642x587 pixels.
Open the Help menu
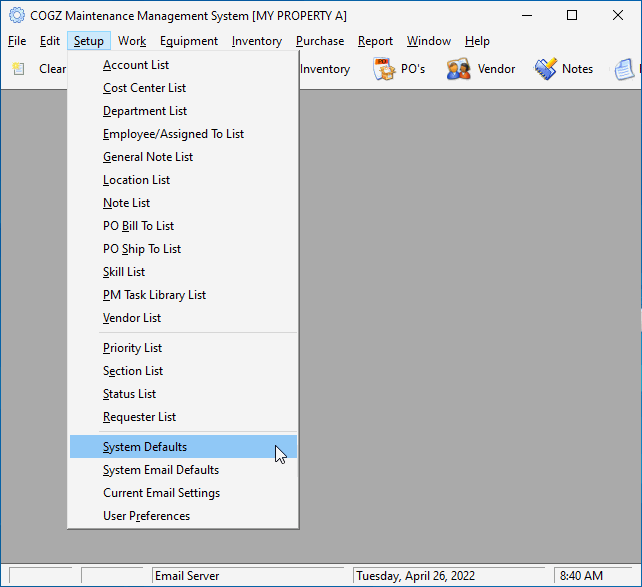point(477,41)
